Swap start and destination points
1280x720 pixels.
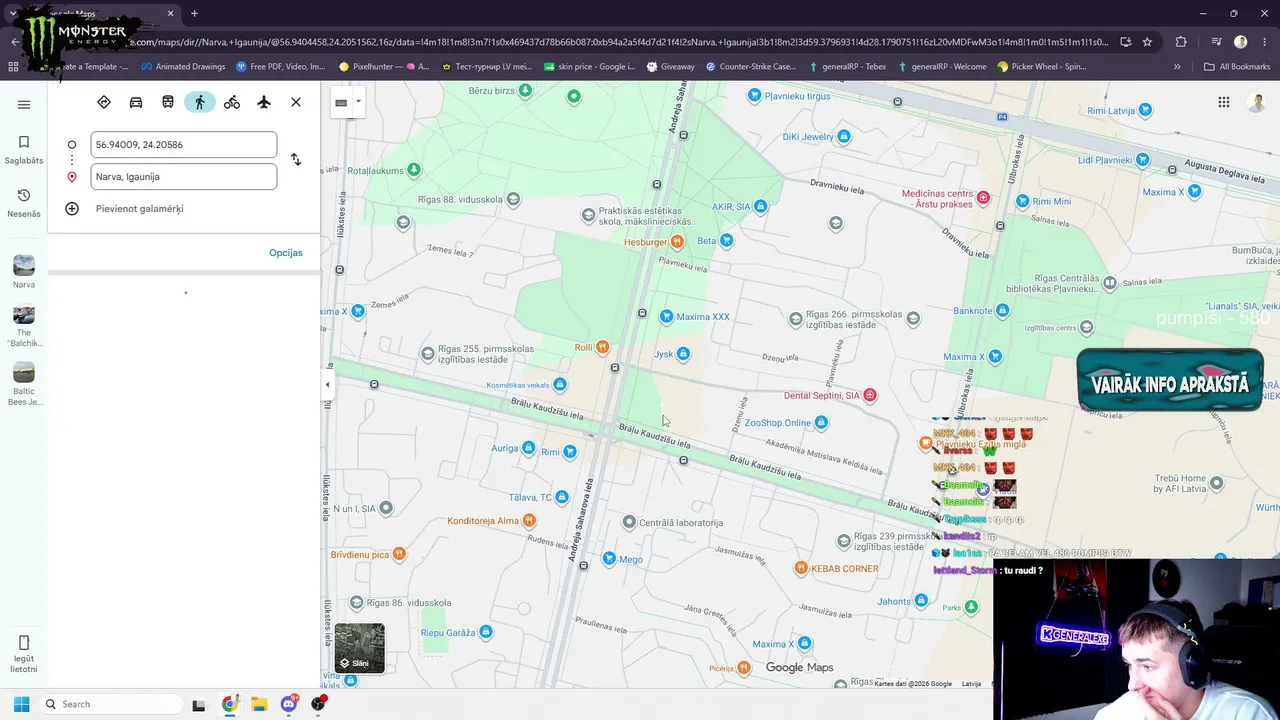[x=296, y=159]
